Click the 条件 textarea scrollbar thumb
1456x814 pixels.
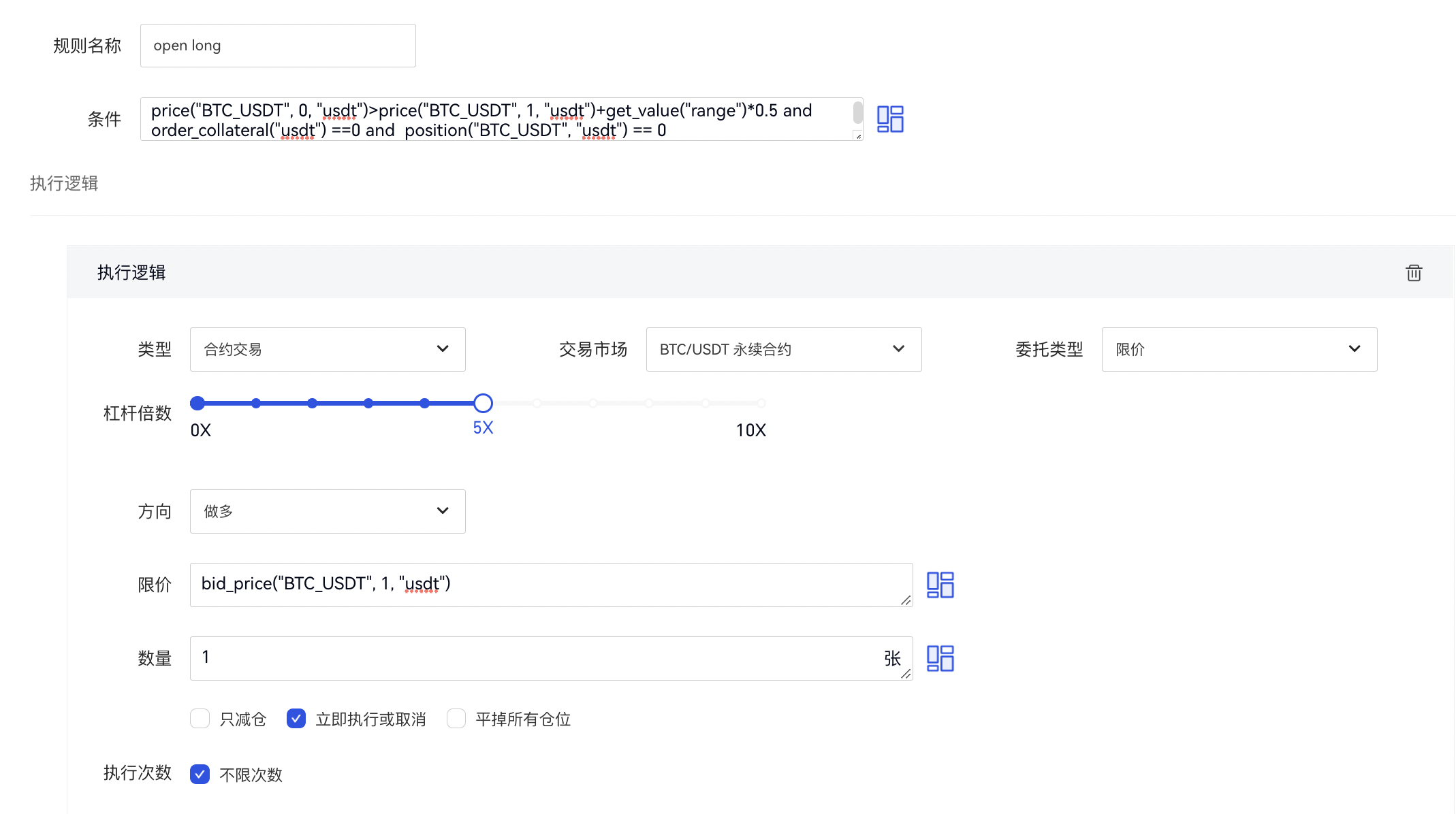pos(857,112)
